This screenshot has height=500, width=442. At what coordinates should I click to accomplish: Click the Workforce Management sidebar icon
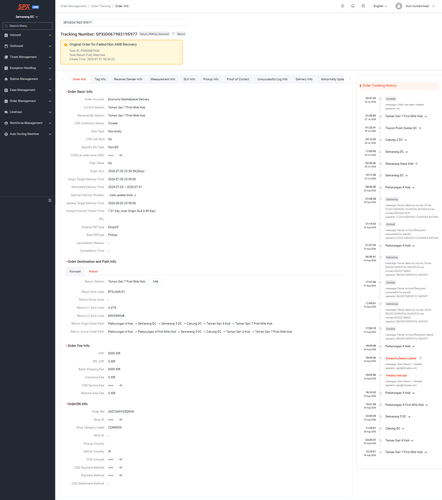pos(6,123)
